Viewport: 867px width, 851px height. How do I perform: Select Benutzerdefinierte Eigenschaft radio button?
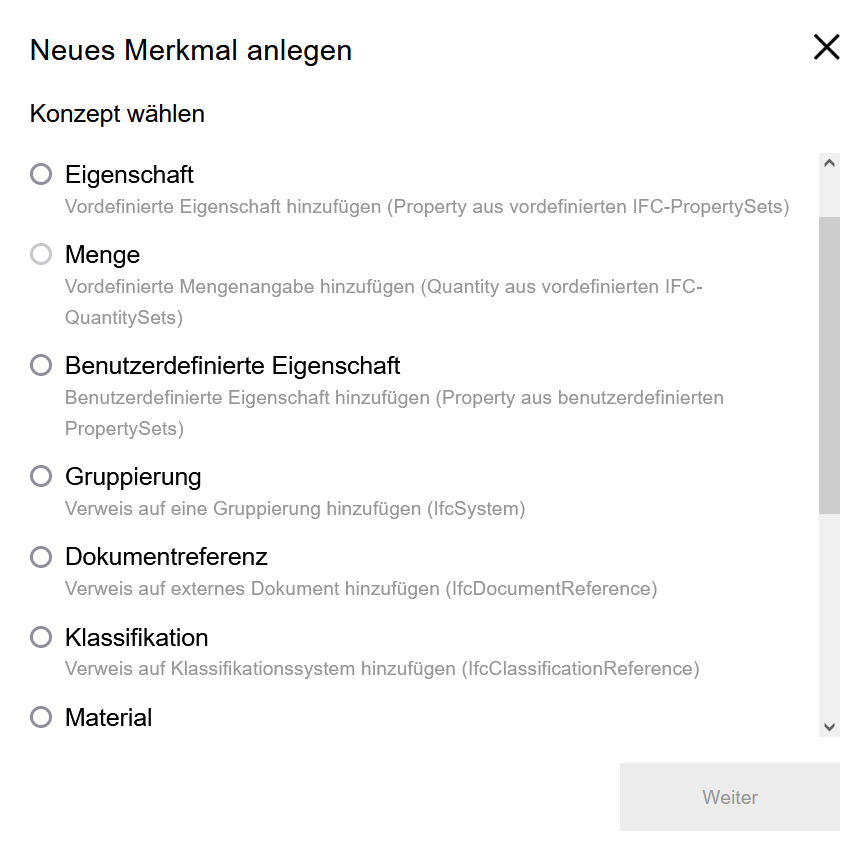tap(41, 365)
